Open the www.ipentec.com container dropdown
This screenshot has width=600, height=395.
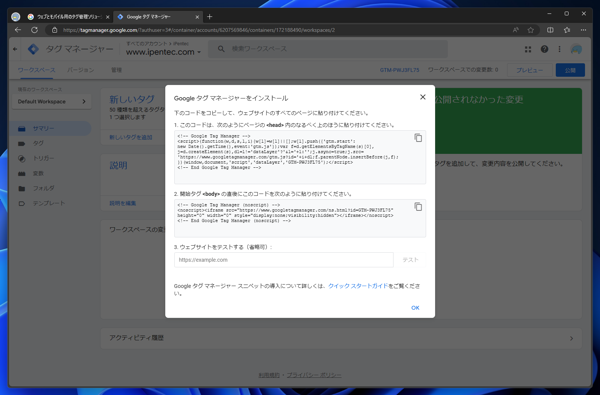point(163,52)
